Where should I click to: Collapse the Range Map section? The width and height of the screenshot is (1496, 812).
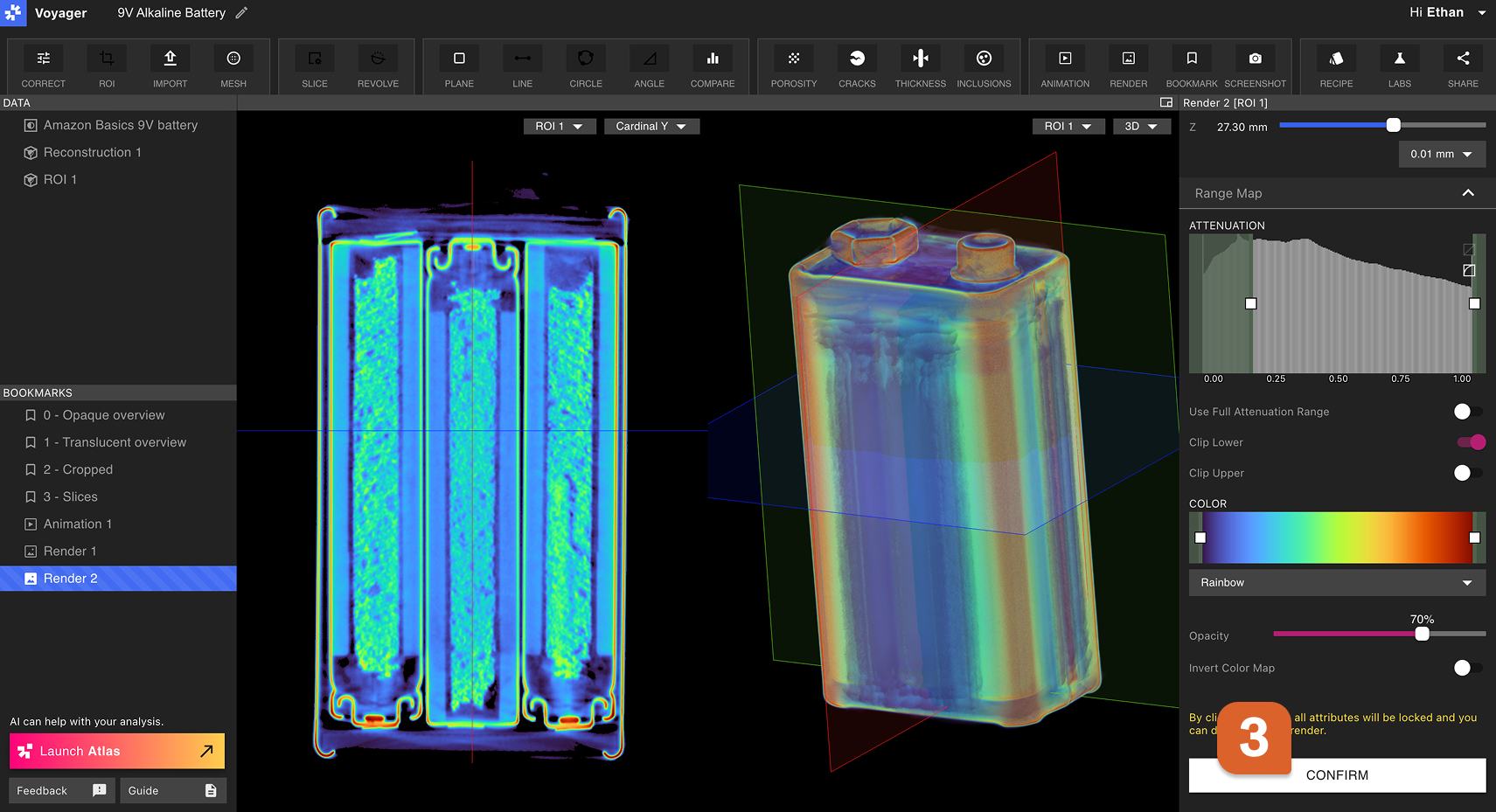click(x=1468, y=193)
